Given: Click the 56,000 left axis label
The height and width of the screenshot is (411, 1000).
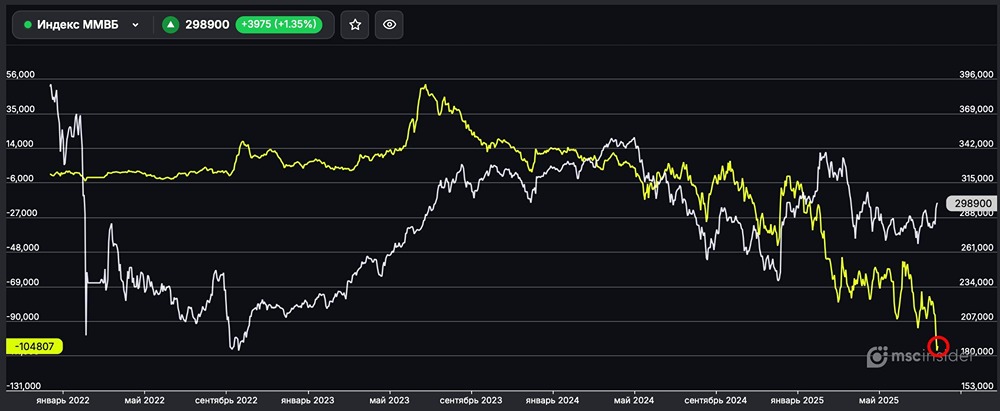Looking at the screenshot, I should tap(20, 75).
